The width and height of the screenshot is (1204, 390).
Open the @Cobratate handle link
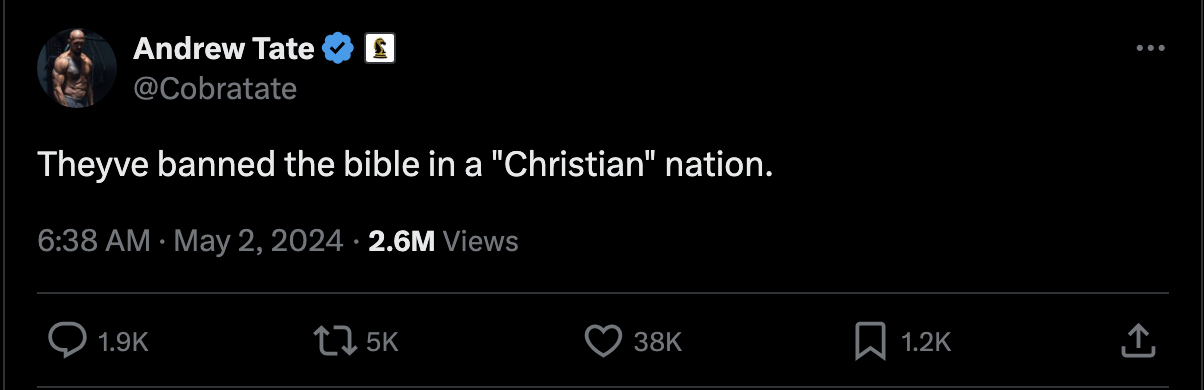click(215, 89)
